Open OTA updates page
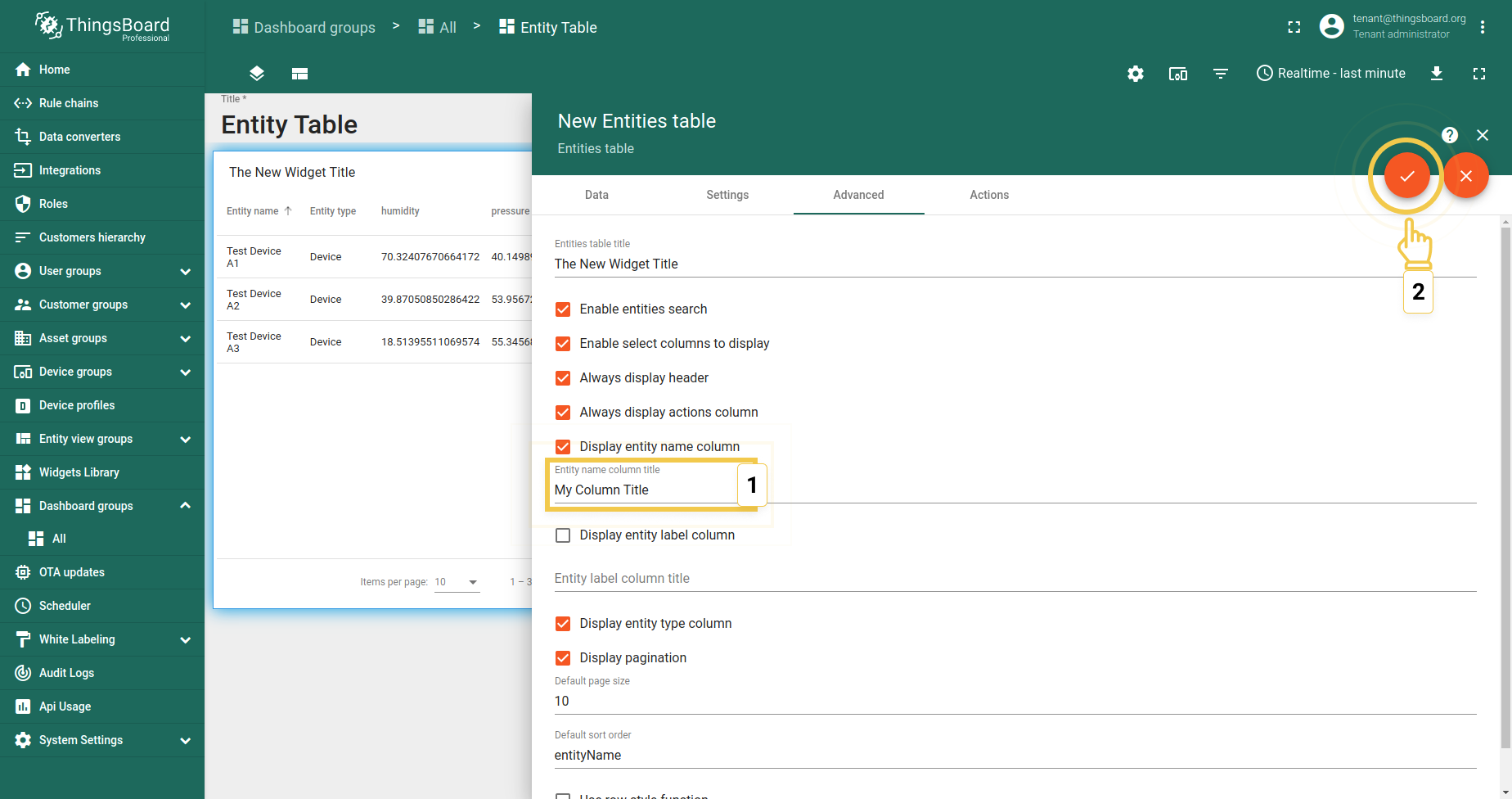Screen dimensions: 1512x799 click(x=102, y=572)
